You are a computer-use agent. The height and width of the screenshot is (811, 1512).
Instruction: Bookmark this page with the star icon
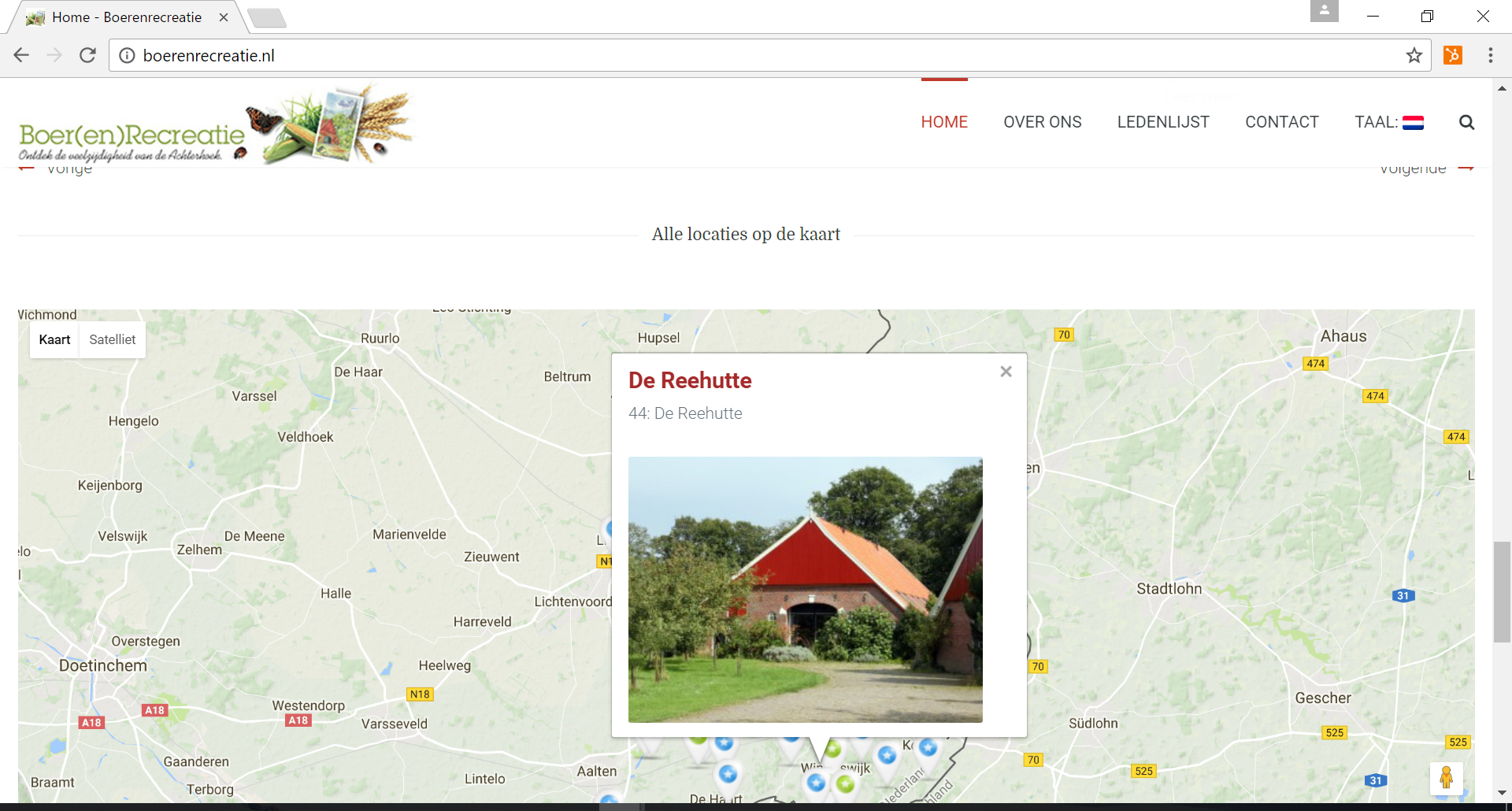pos(1414,55)
